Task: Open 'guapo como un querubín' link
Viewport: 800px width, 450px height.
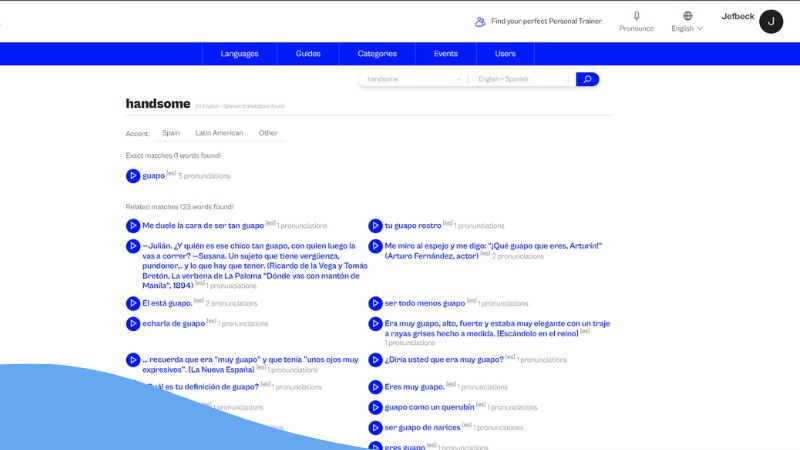Action: click(430, 407)
